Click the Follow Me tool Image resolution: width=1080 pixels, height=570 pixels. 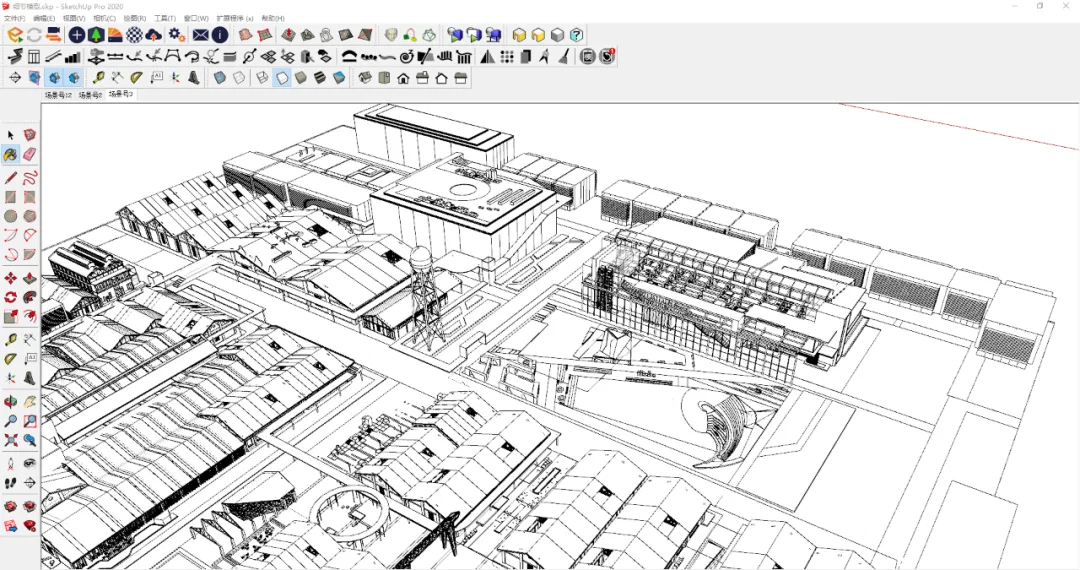coord(30,297)
